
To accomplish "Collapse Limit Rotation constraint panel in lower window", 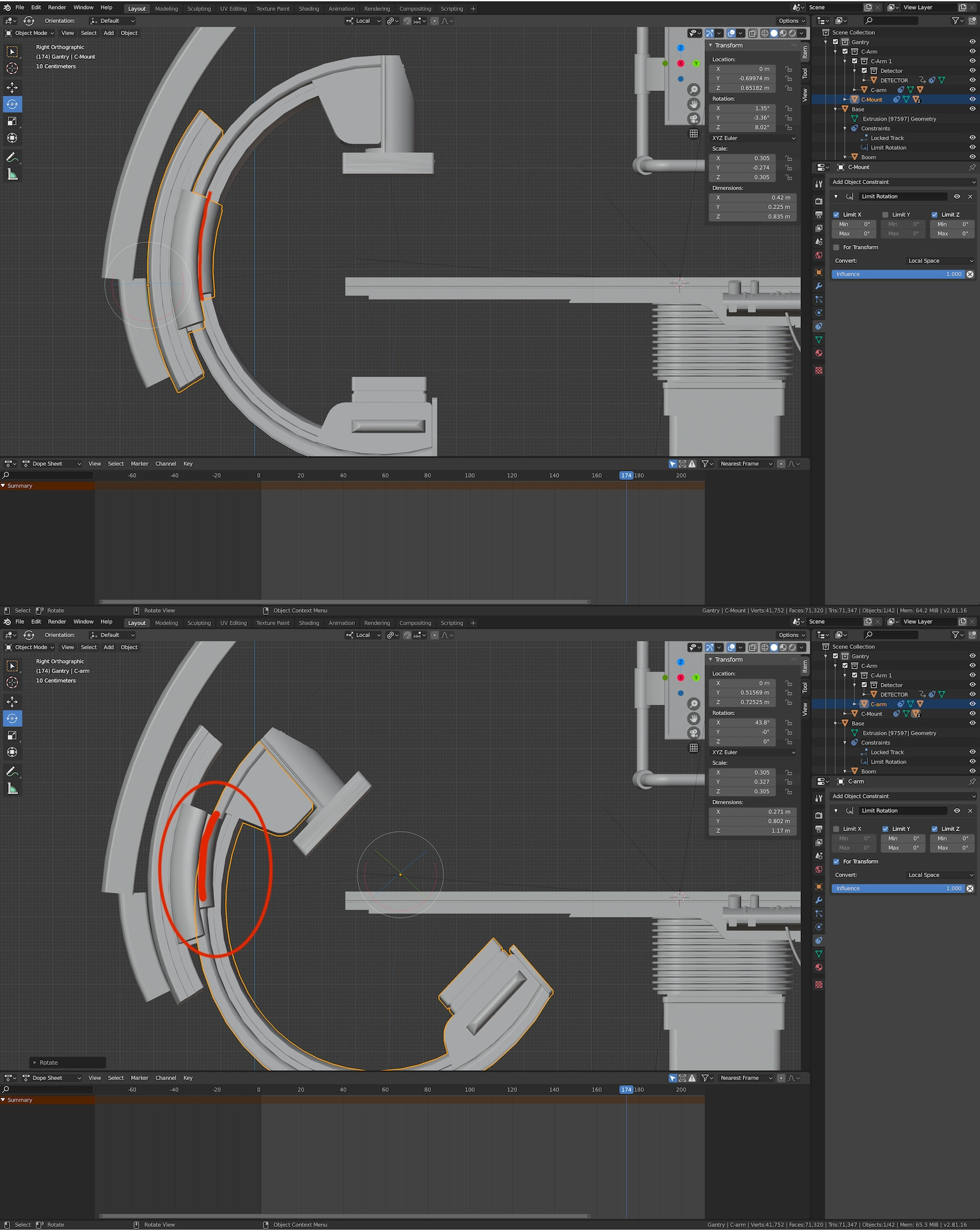I will (836, 811).
